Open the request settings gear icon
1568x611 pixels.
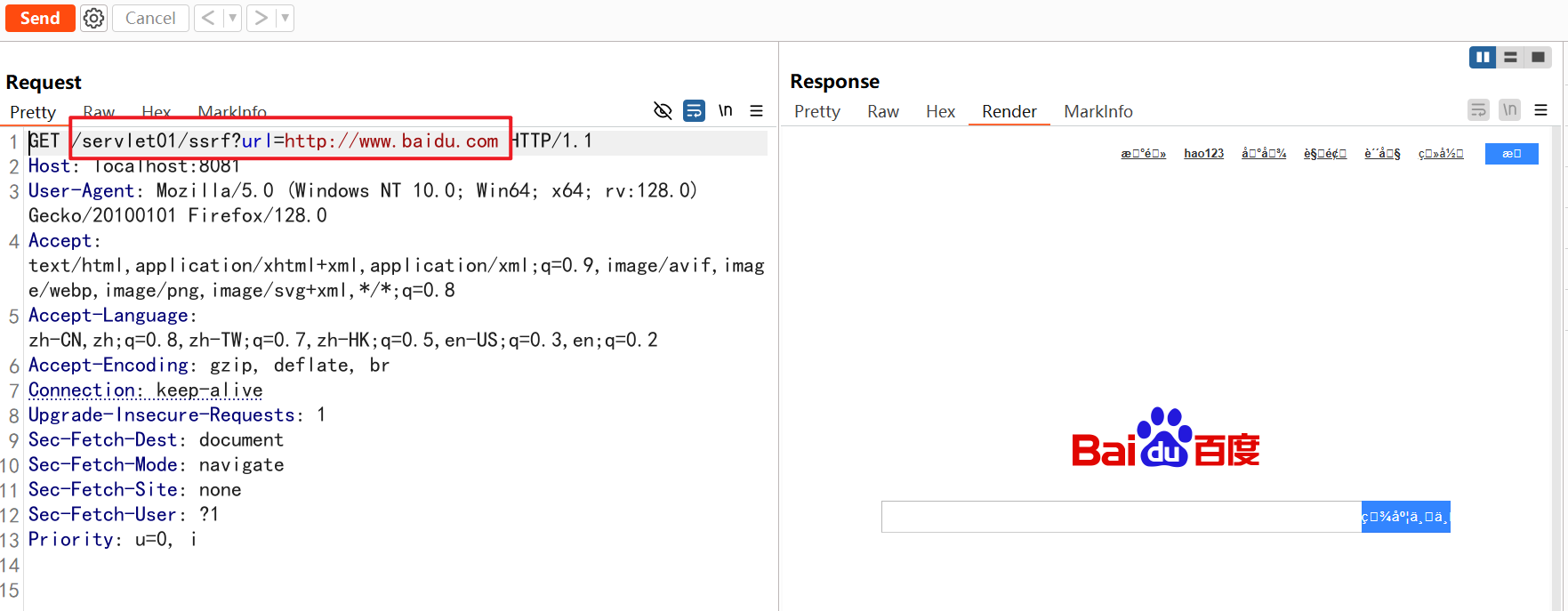click(x=93, y=18)
